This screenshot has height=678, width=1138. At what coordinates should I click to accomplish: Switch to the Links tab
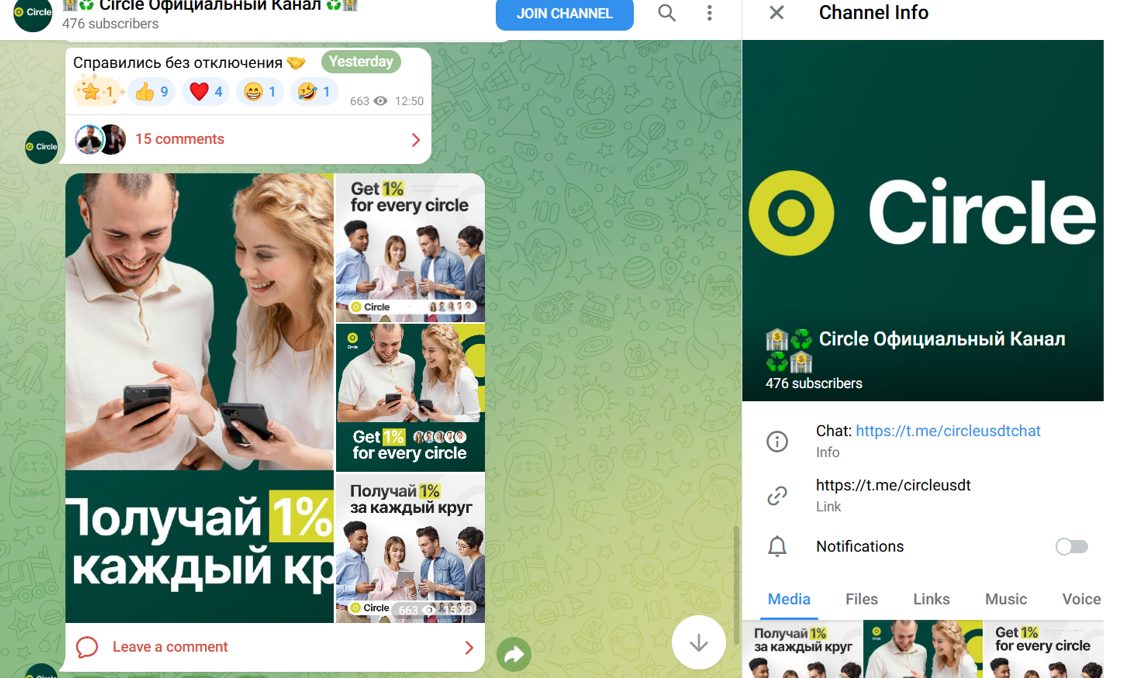coord(931,599)
